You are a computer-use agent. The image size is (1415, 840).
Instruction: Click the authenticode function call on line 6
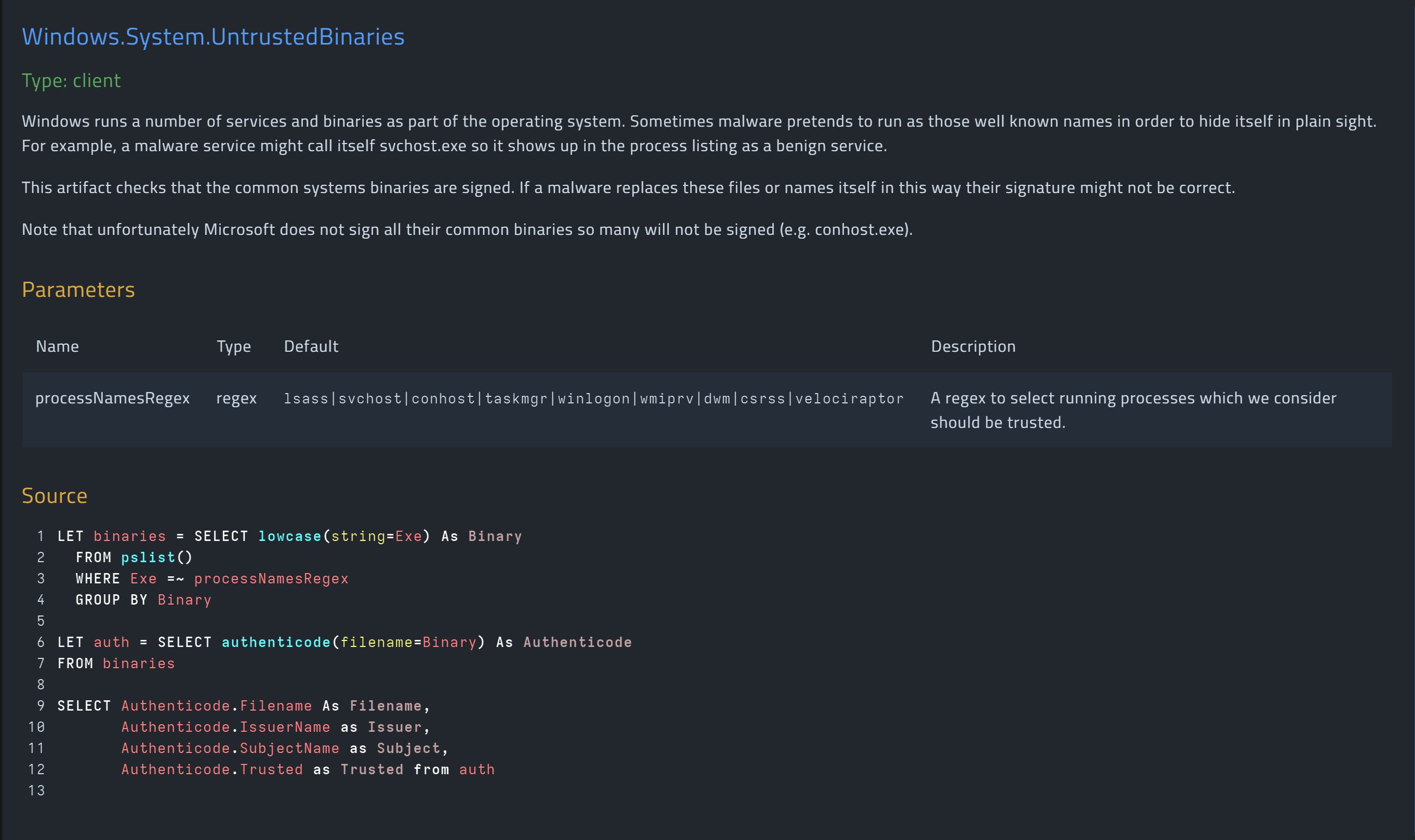[x=276, y=642]
